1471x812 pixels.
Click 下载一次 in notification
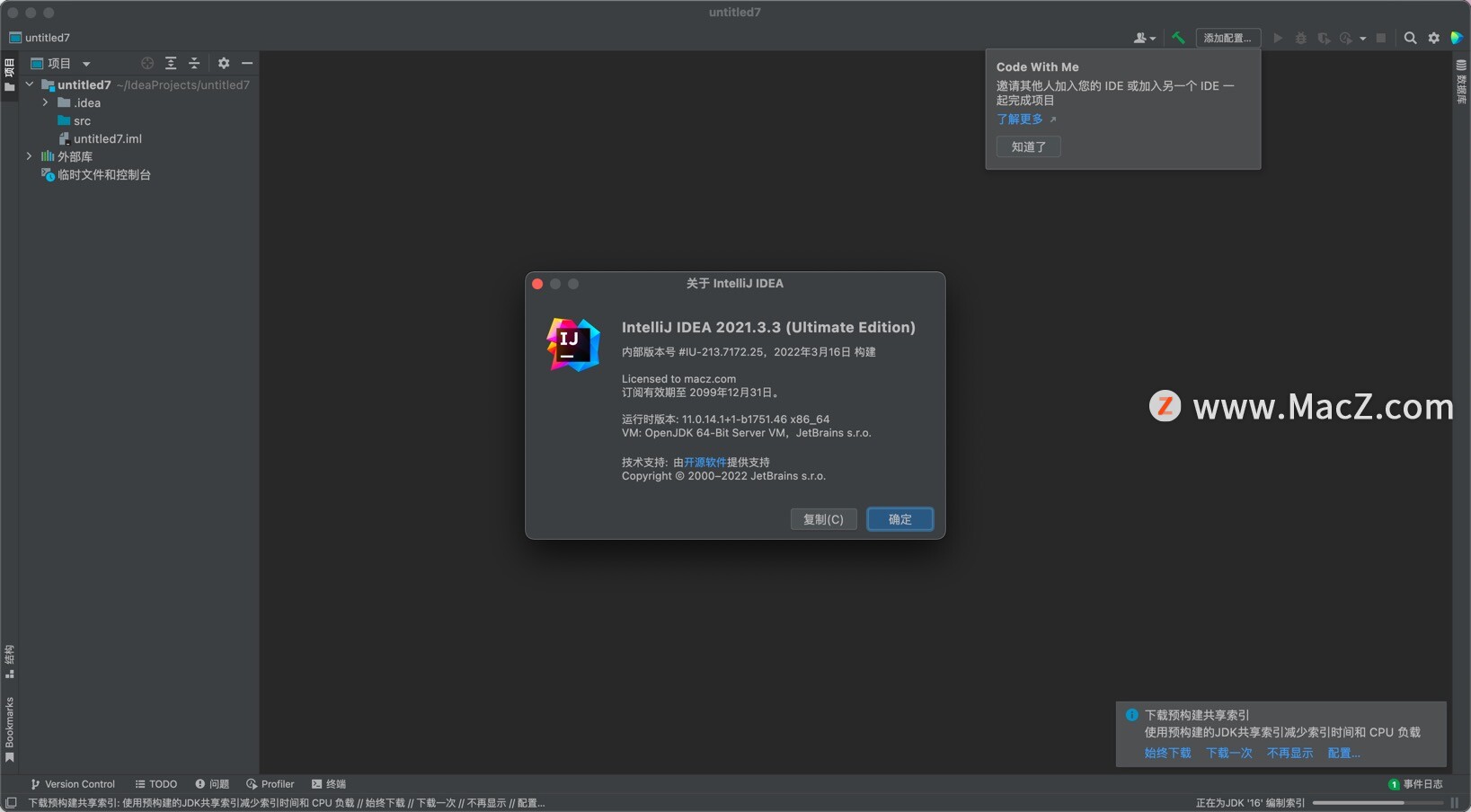coord(1229,754)
